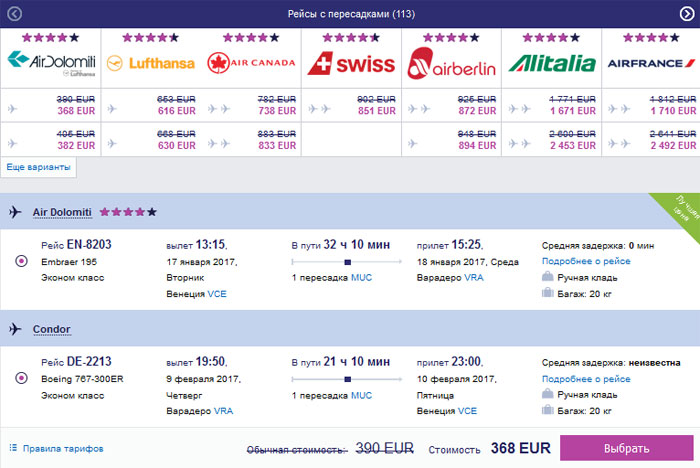Click the Lufthansa airline logo

click(x=150, y=63)
